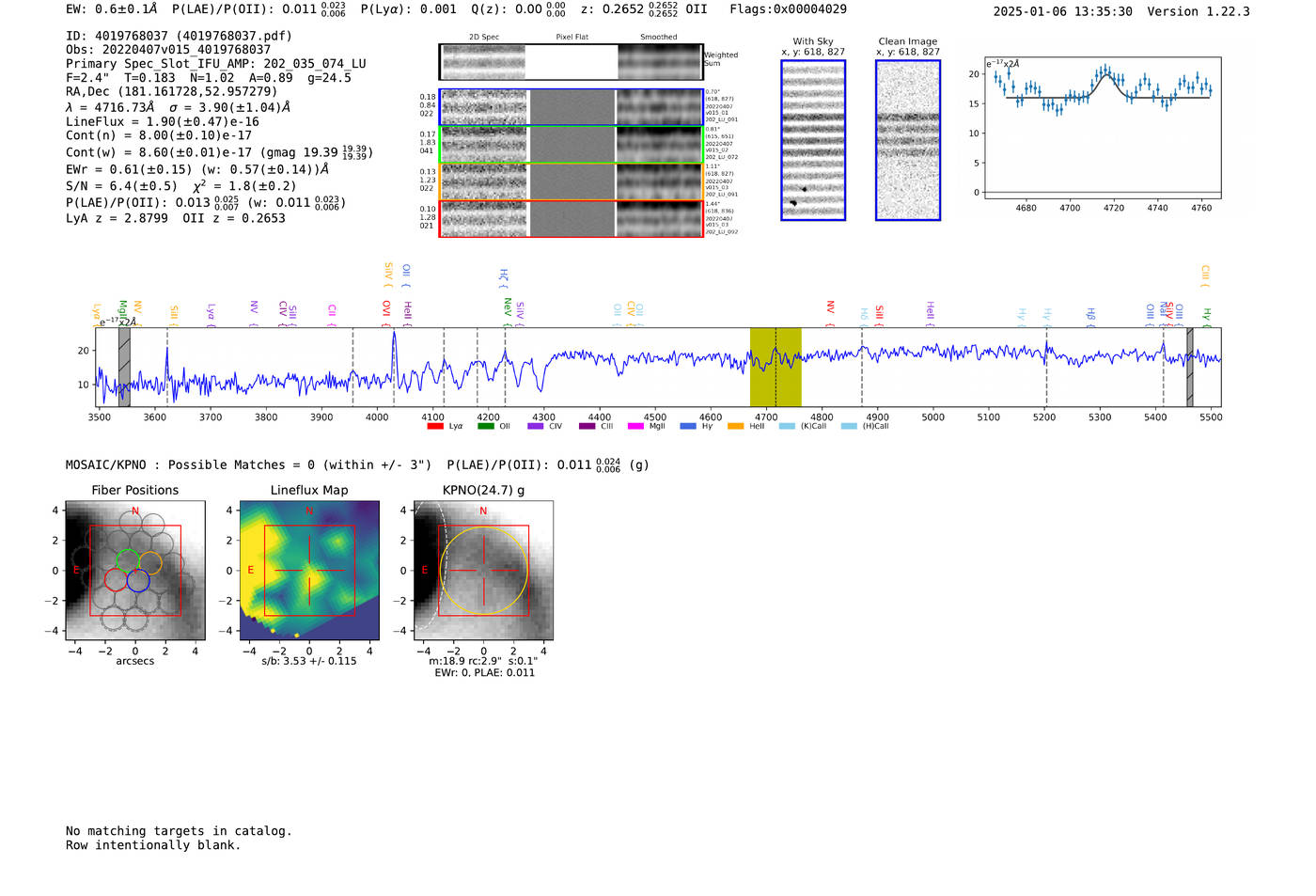Click the (K)CaII legend swatch

[787, 426]
